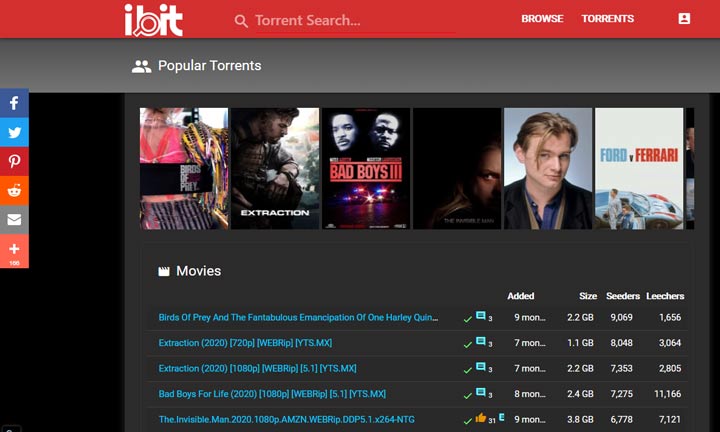Open Bad Boys For Life torrent link
Screen dimensions: 720x432
pyautogui.click(x=272, y=394)
